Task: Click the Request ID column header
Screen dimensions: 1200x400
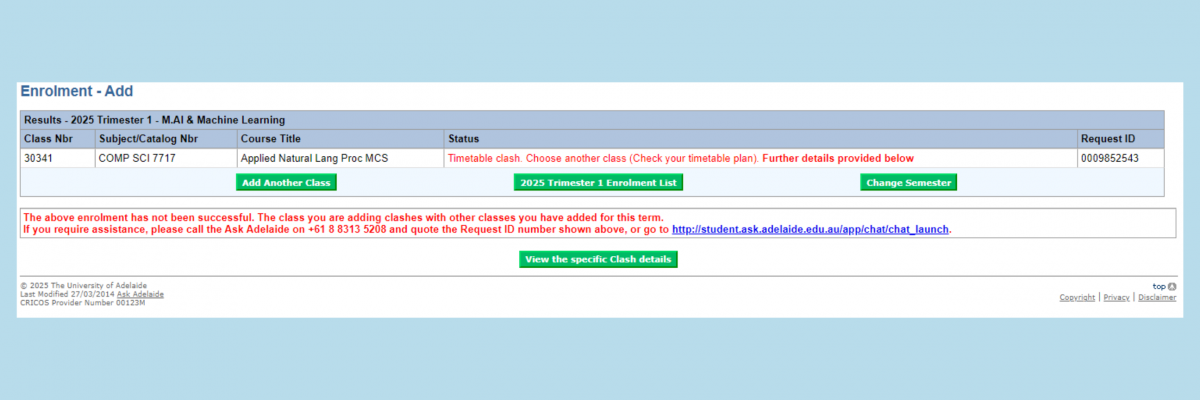Action: pyautogui.click(x=1121, y=138)
